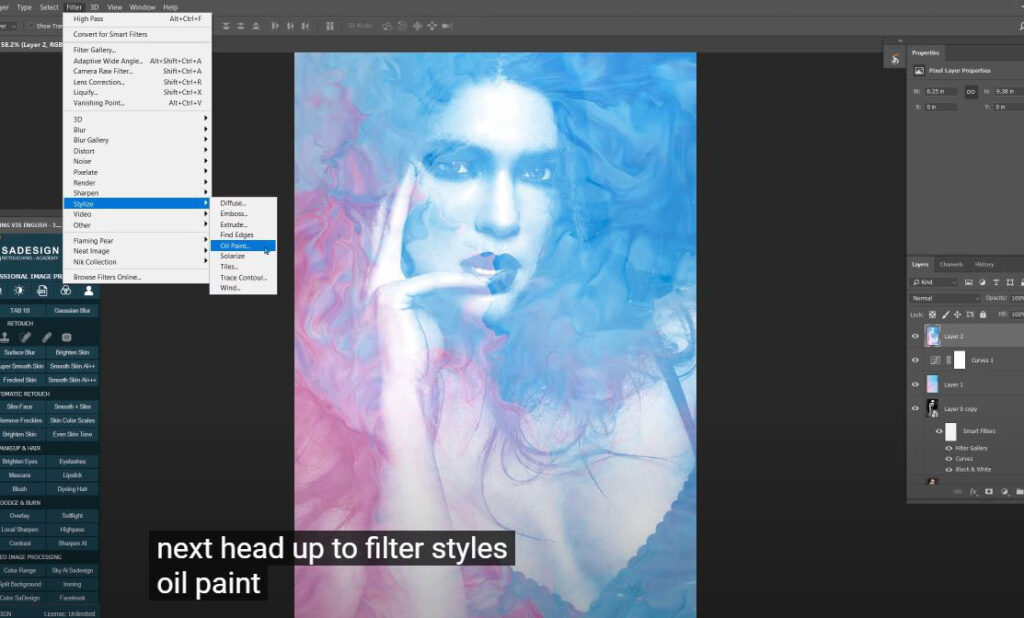Select the clone stamp icon in RETOUCH section
1024x618 pixels.
[6, 337]
